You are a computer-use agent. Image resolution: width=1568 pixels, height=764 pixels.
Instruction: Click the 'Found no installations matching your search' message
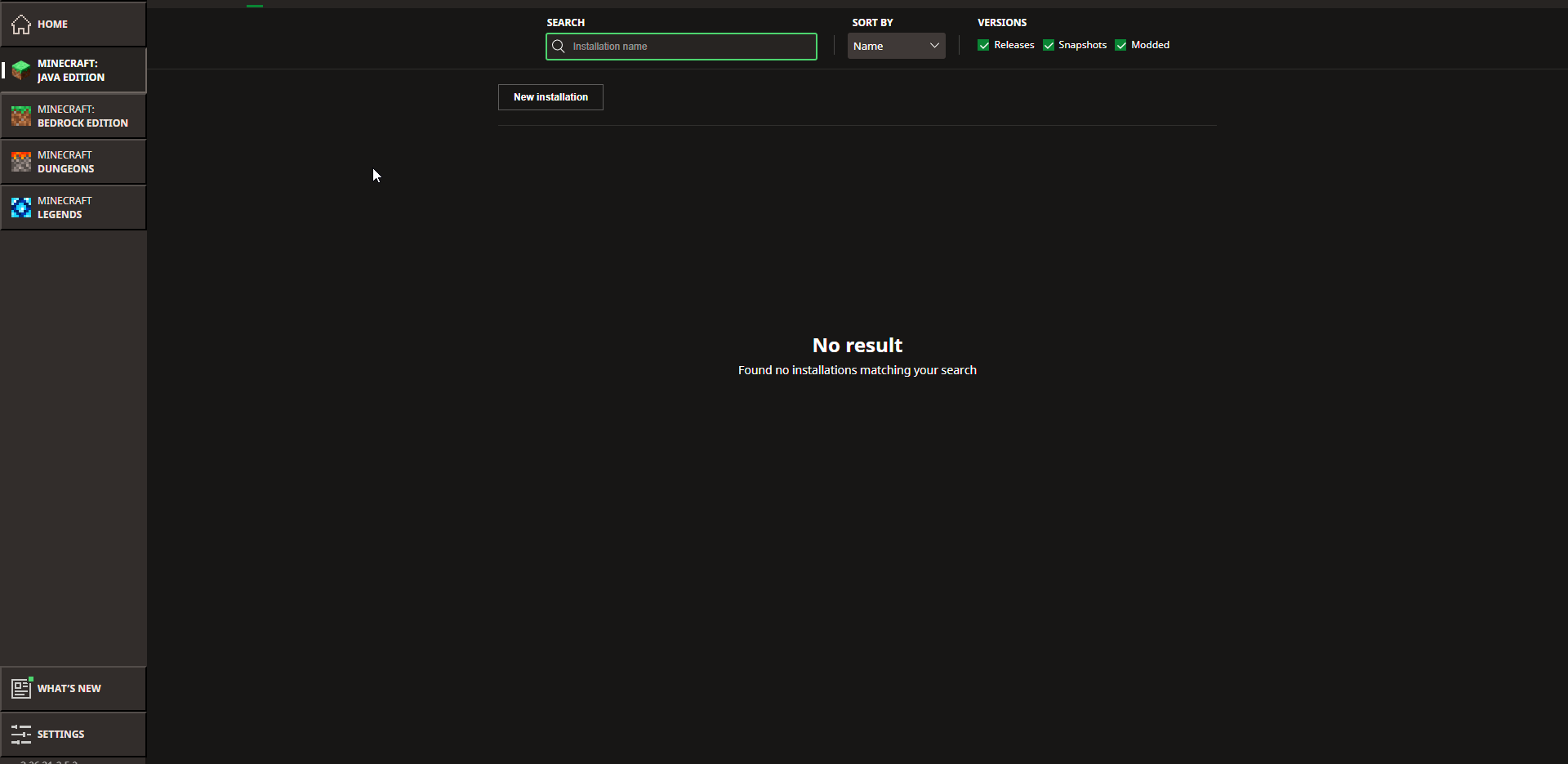(857, 370)
